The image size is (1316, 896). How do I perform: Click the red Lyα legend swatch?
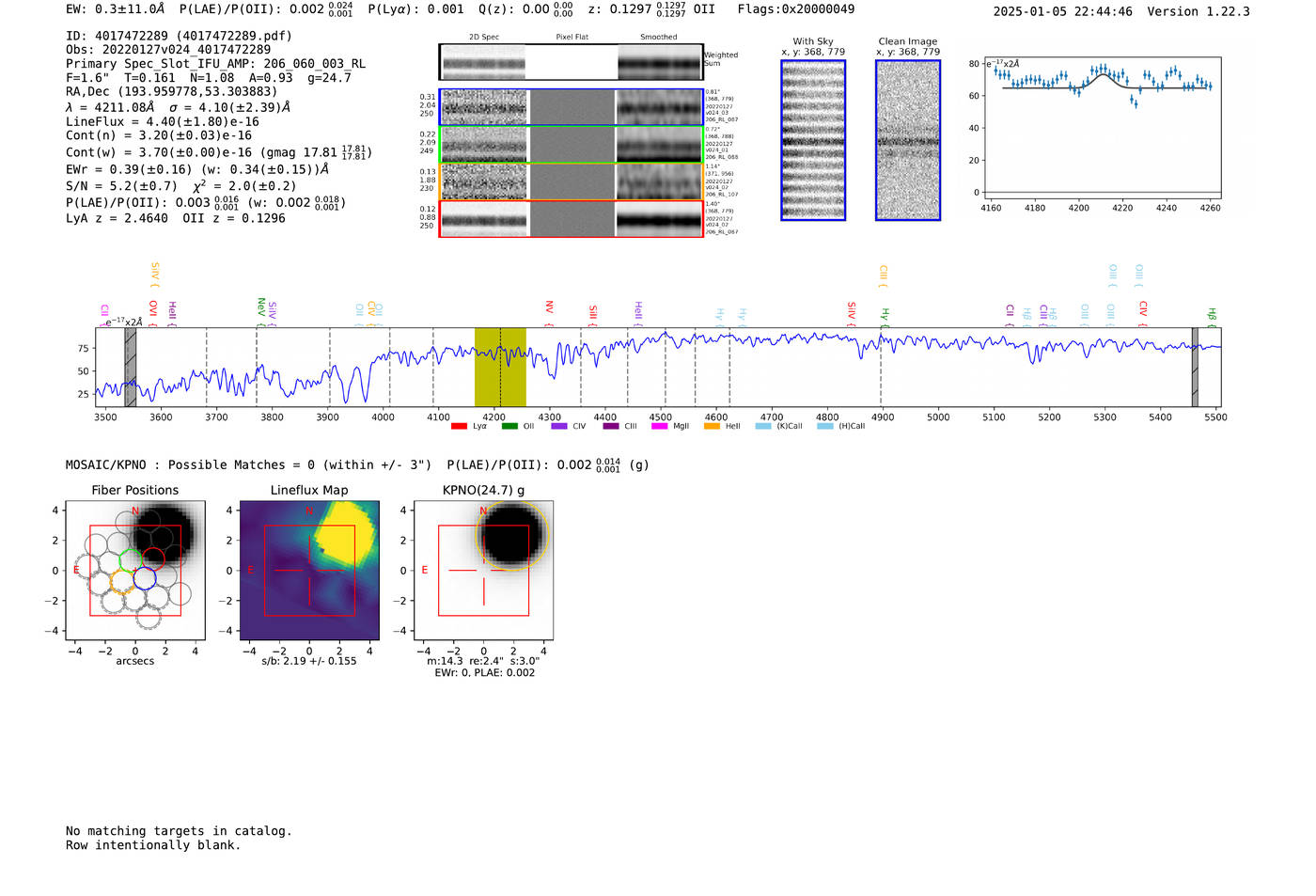[459, 426]
